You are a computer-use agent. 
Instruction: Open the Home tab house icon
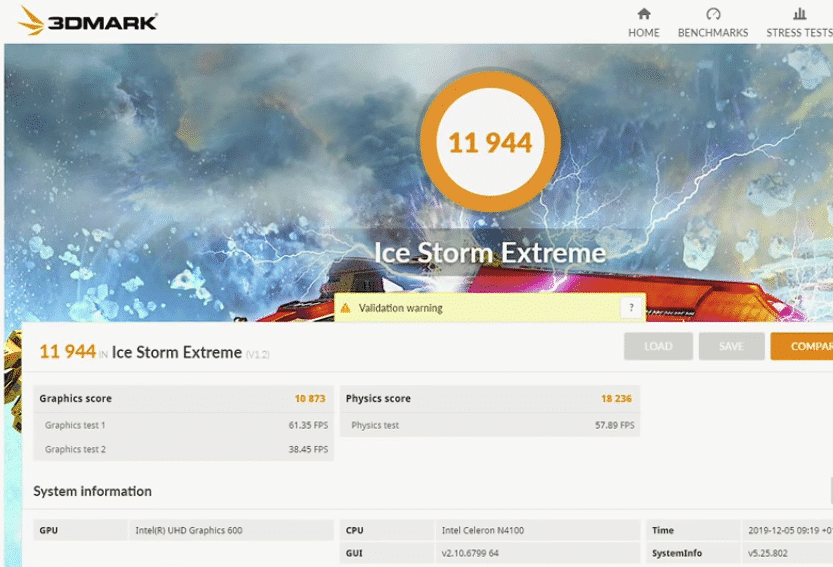pyautogui.click(x=644, y=14)
